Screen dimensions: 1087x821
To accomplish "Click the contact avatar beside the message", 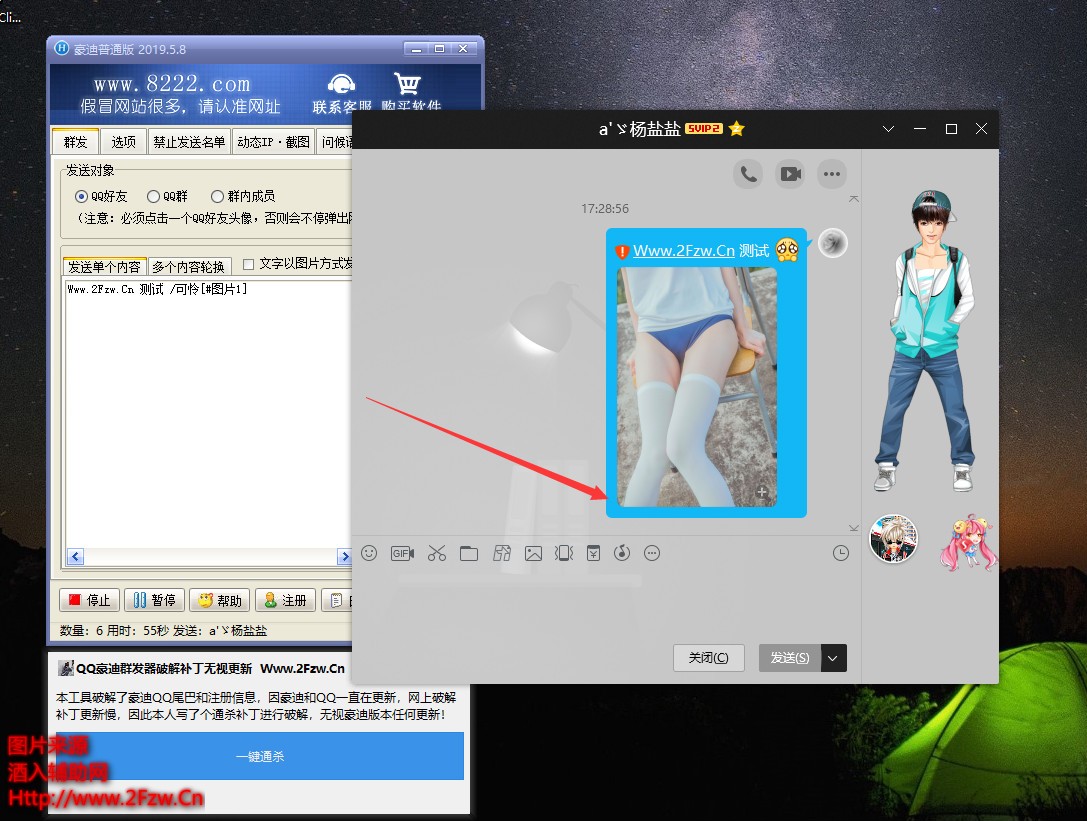I will (833, 243).
